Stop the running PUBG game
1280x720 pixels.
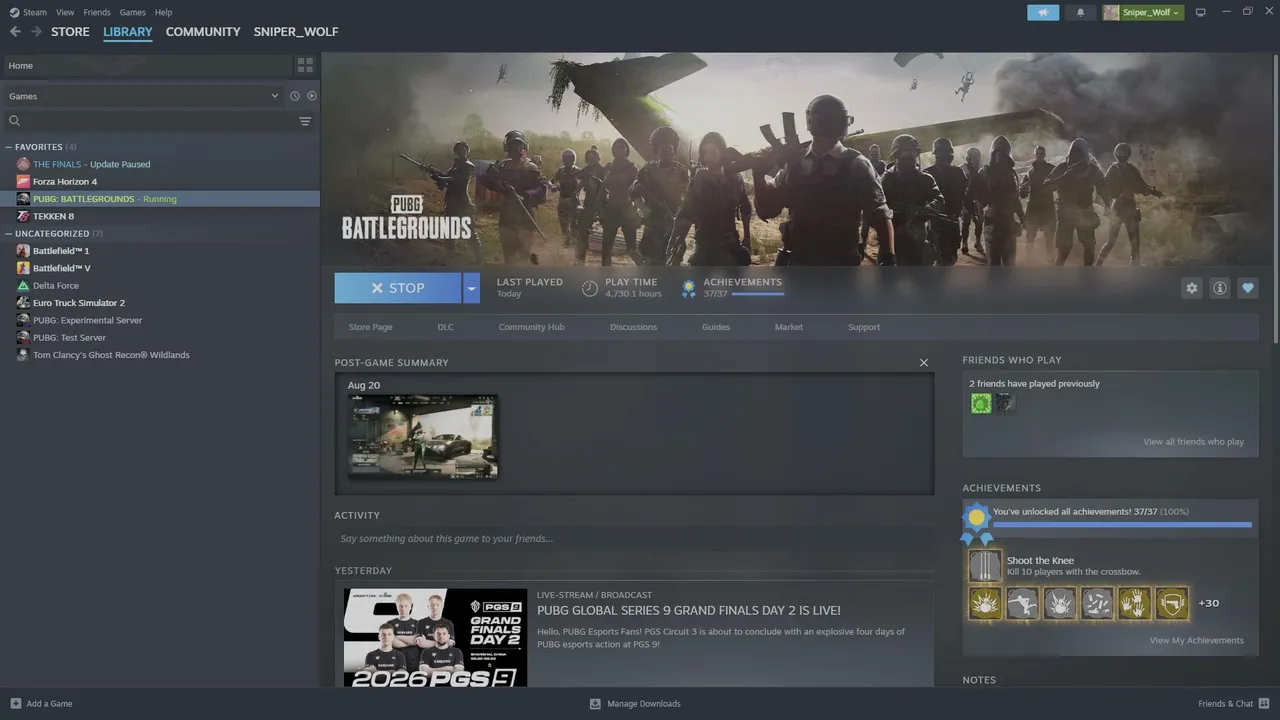(398, 288)
